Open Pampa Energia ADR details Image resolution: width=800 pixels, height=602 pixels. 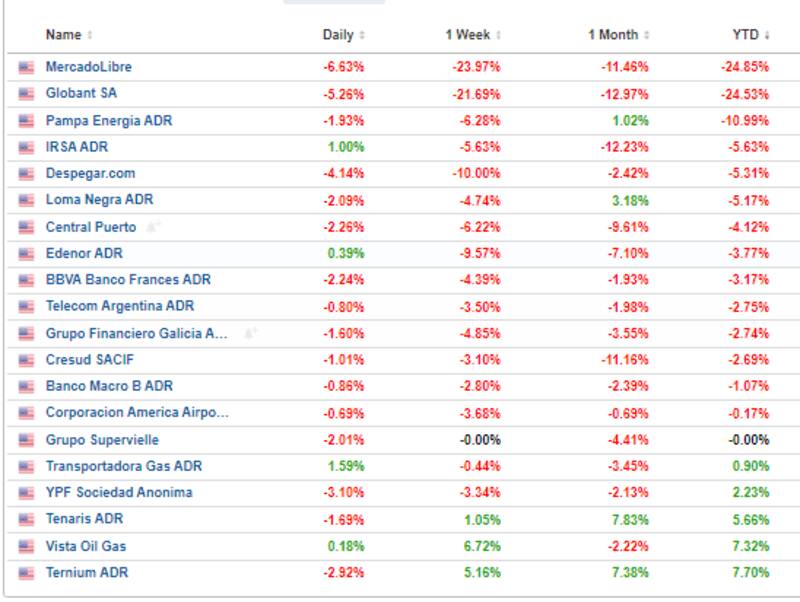pos(108,120)
